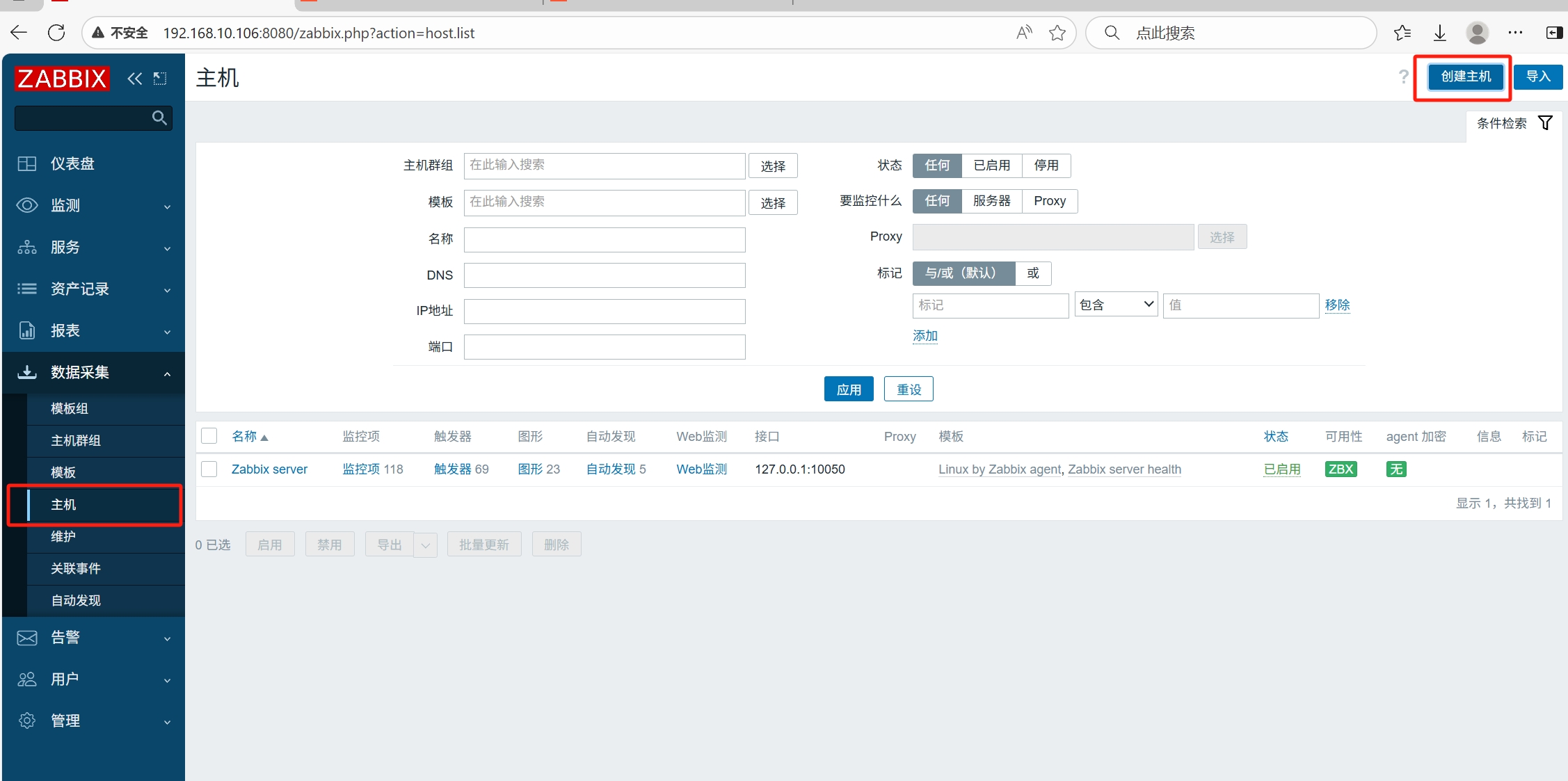This screenshot has width=1568, height=781.
Task: Select 状态 已启用 option
Action: (x=992, y=166)
